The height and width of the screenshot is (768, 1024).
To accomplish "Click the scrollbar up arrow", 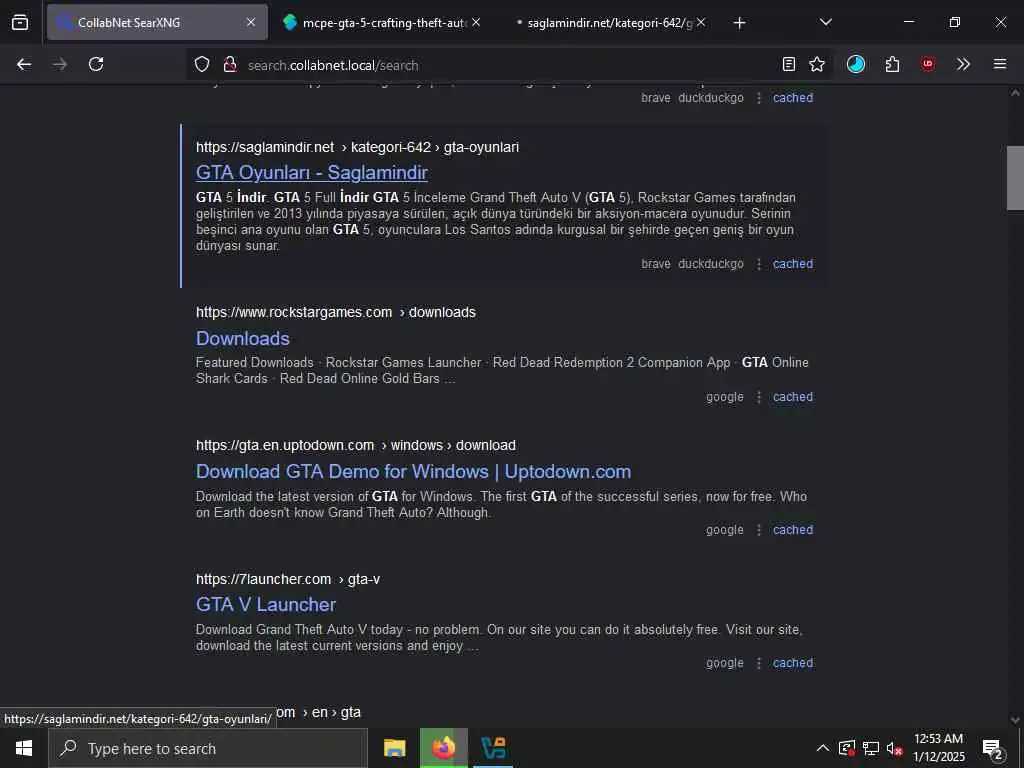I will coord(1015,93).
